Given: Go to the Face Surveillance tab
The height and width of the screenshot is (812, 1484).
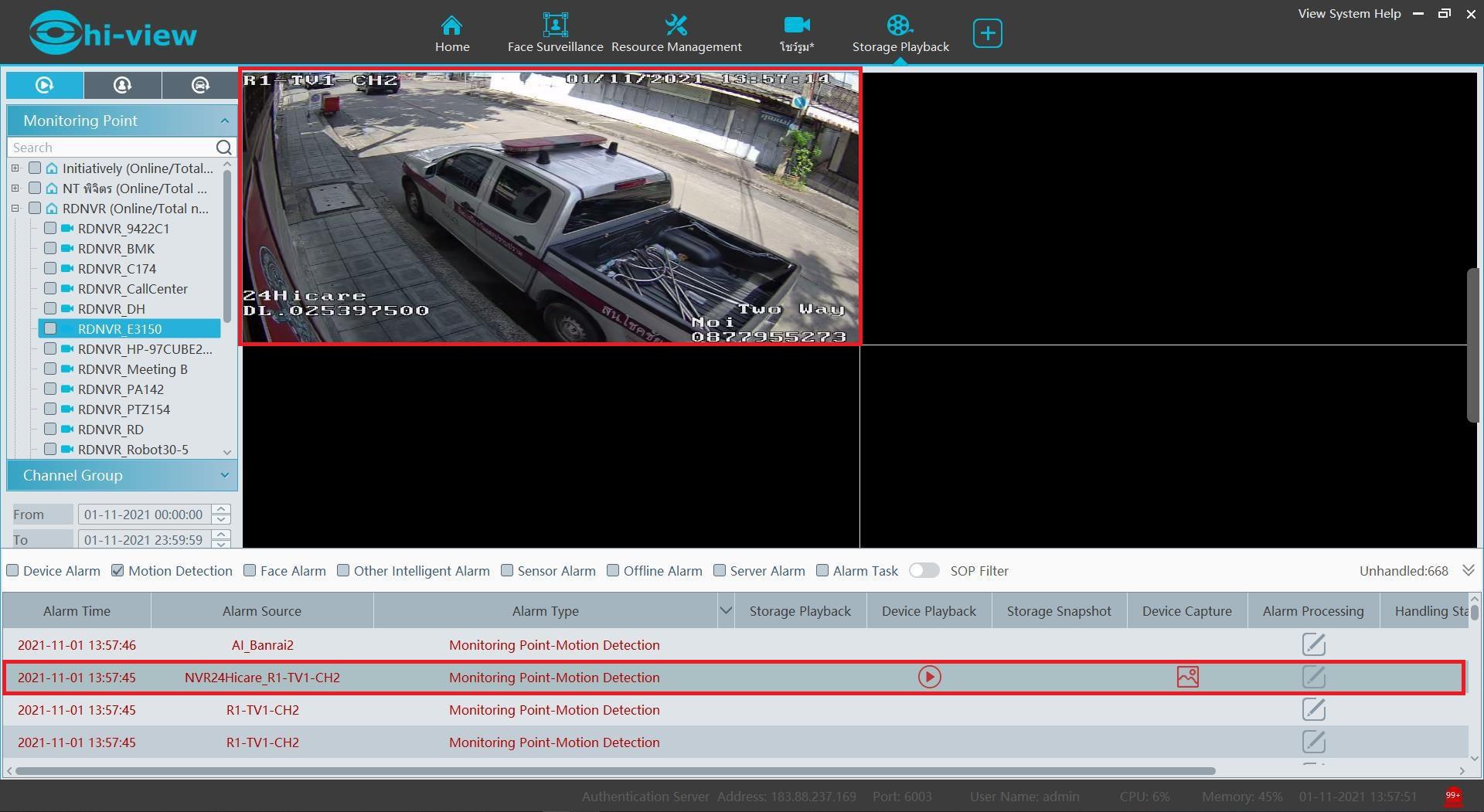Looking at the screenshot, I should (x=555, y=33).
